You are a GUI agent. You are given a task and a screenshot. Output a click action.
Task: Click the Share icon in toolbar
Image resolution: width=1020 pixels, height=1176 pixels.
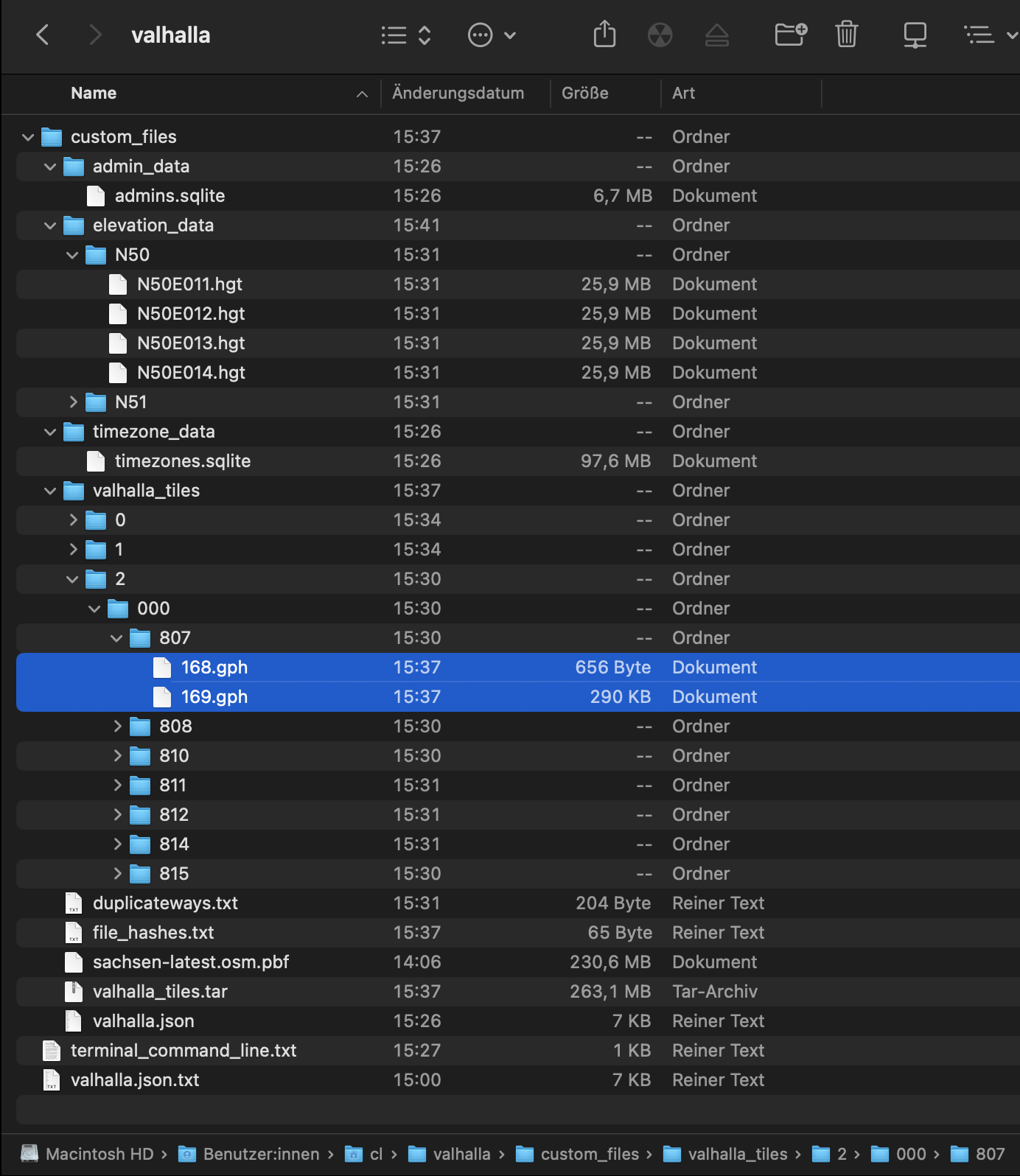pyautogui.click(x=604, y=35)
